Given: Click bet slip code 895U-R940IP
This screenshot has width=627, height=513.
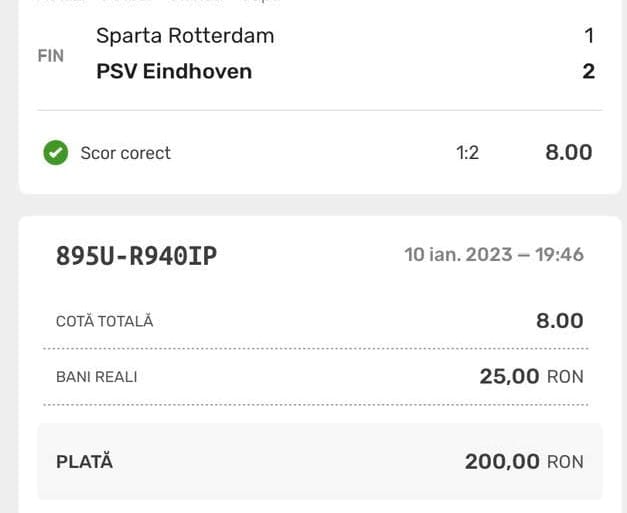Looking at the screenshot, I should [x=136, y=255].
